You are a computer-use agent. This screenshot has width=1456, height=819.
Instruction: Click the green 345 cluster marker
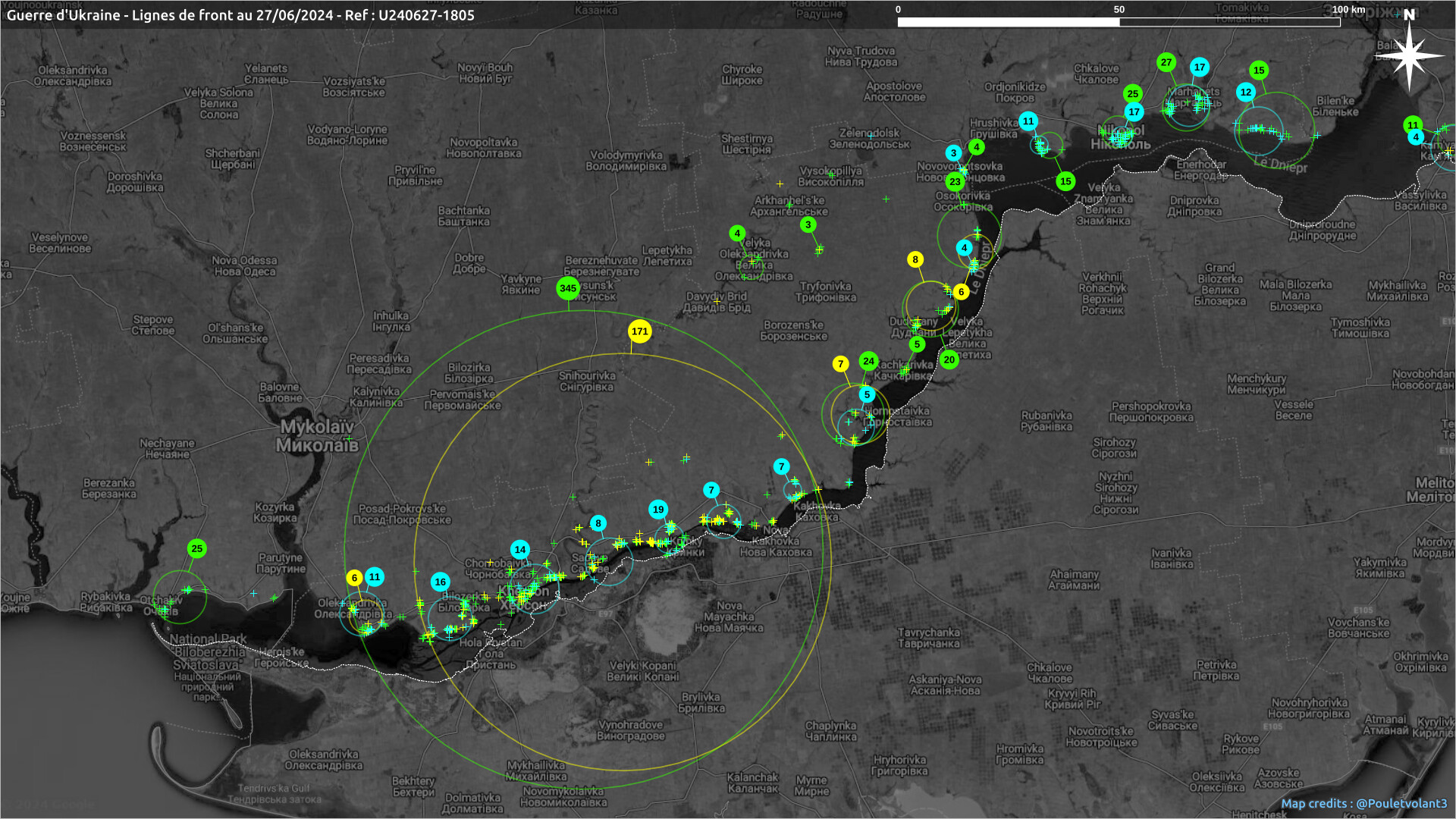(x=568, y=288)
